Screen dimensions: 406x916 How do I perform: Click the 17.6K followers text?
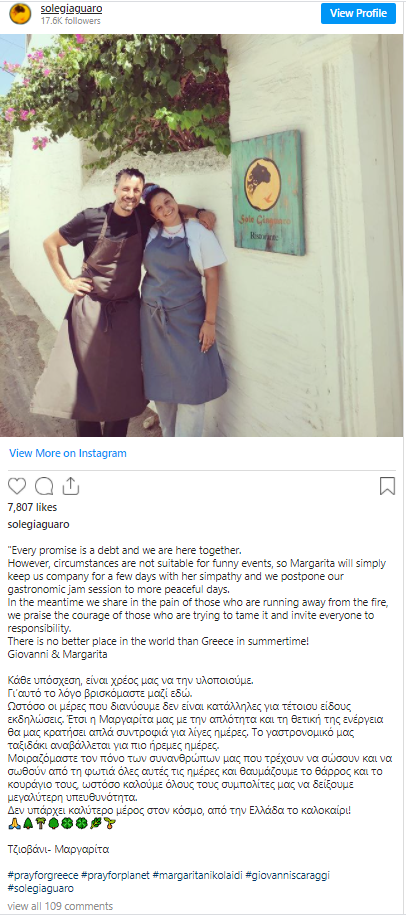[x=71, y=20]
